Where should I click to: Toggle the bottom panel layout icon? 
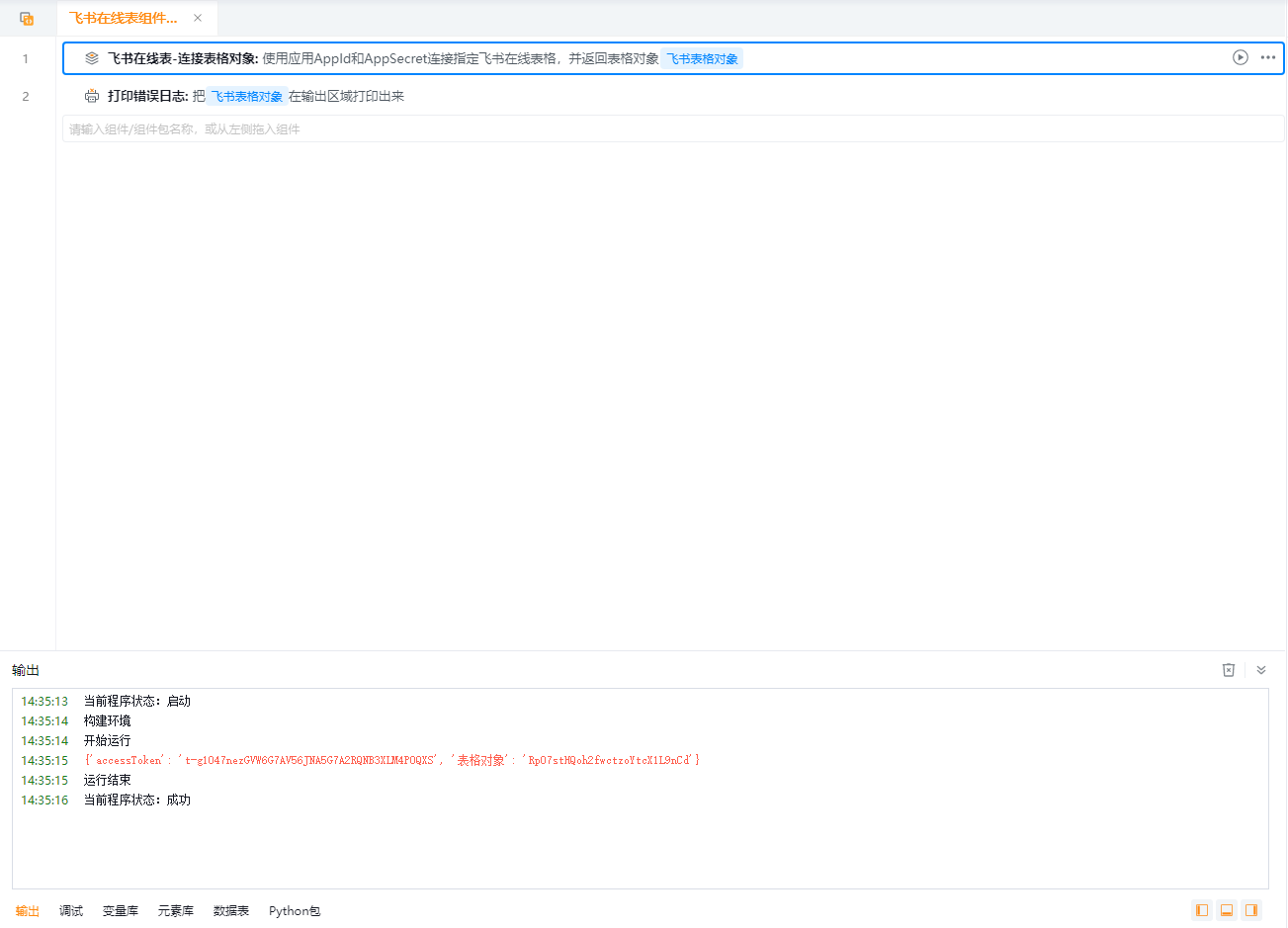(1227, 910)
